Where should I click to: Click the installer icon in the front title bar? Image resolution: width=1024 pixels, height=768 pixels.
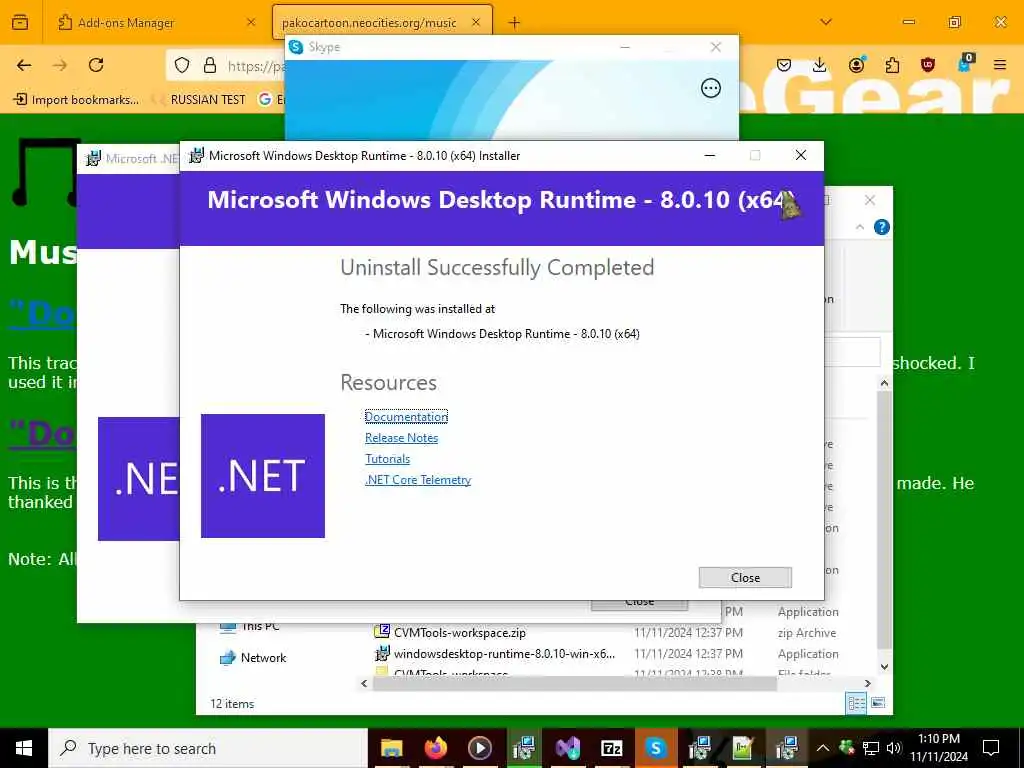(196, 155)
